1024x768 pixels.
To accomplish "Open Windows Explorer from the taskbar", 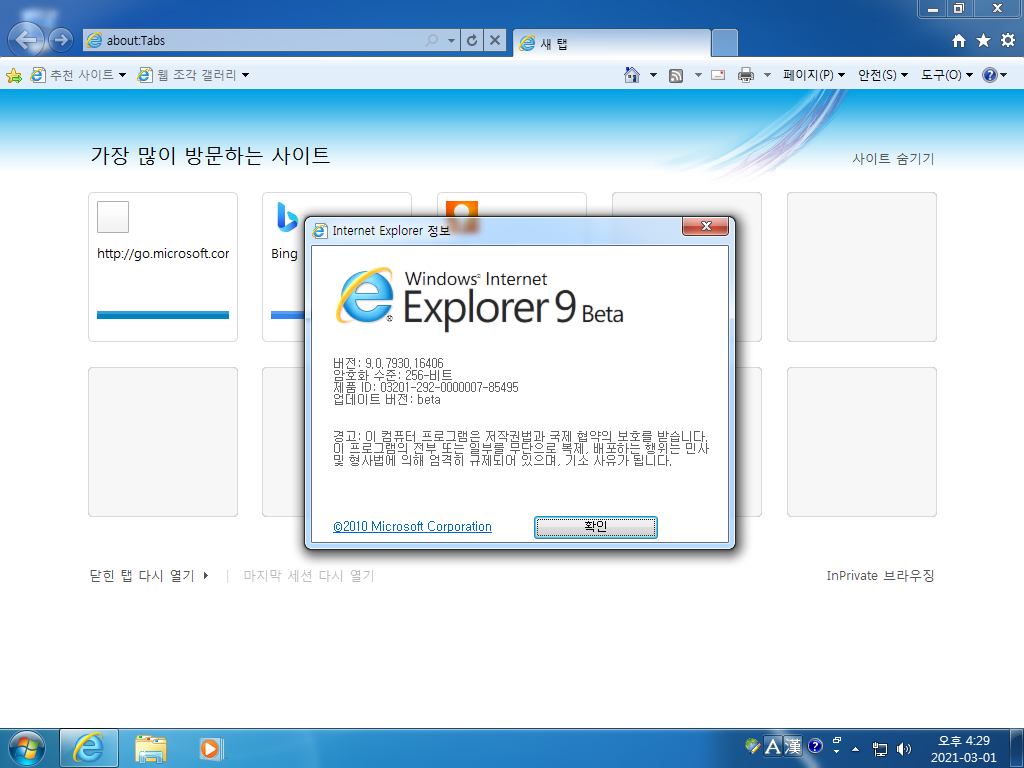I will 150,748.
